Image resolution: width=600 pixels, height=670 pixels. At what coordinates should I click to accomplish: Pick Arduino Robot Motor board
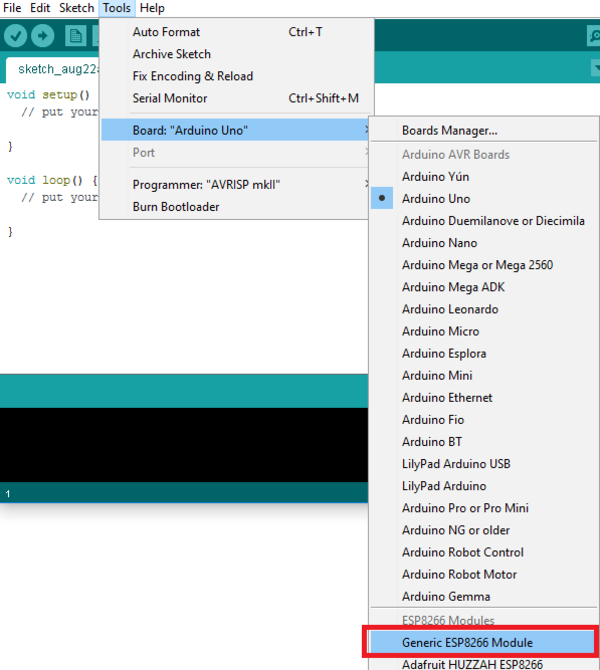coord(484,574)
